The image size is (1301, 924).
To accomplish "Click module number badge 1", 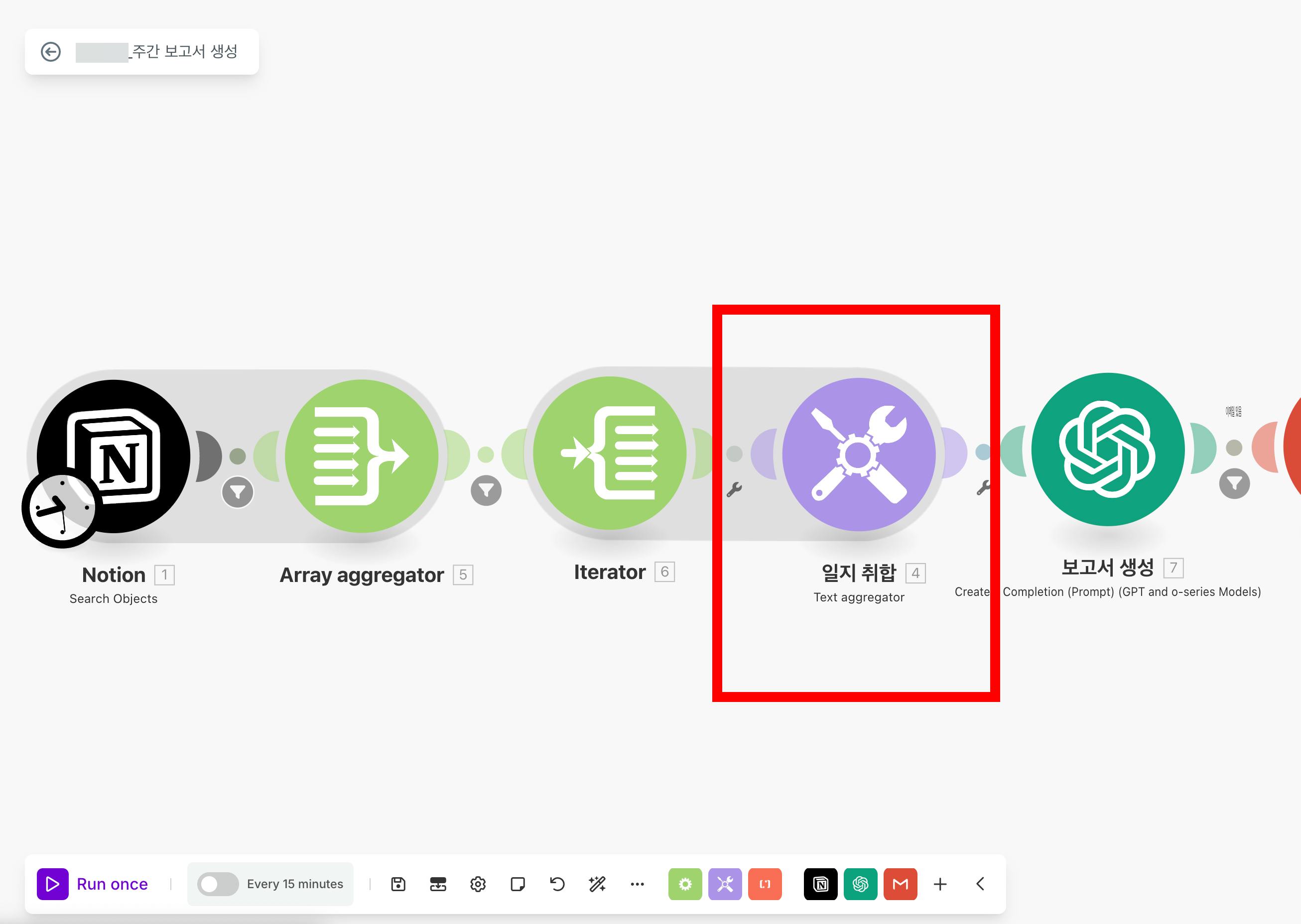I will coord(164,575).
